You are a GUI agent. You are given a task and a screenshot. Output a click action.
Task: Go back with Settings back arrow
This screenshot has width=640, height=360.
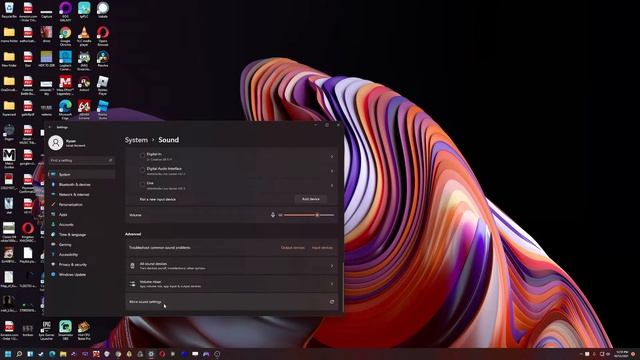click(50, 127)
